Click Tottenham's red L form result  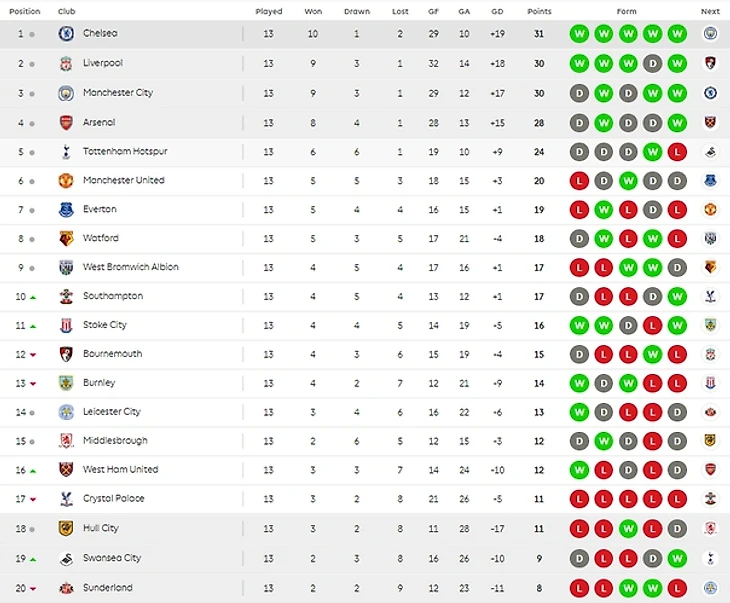[677, 152]
